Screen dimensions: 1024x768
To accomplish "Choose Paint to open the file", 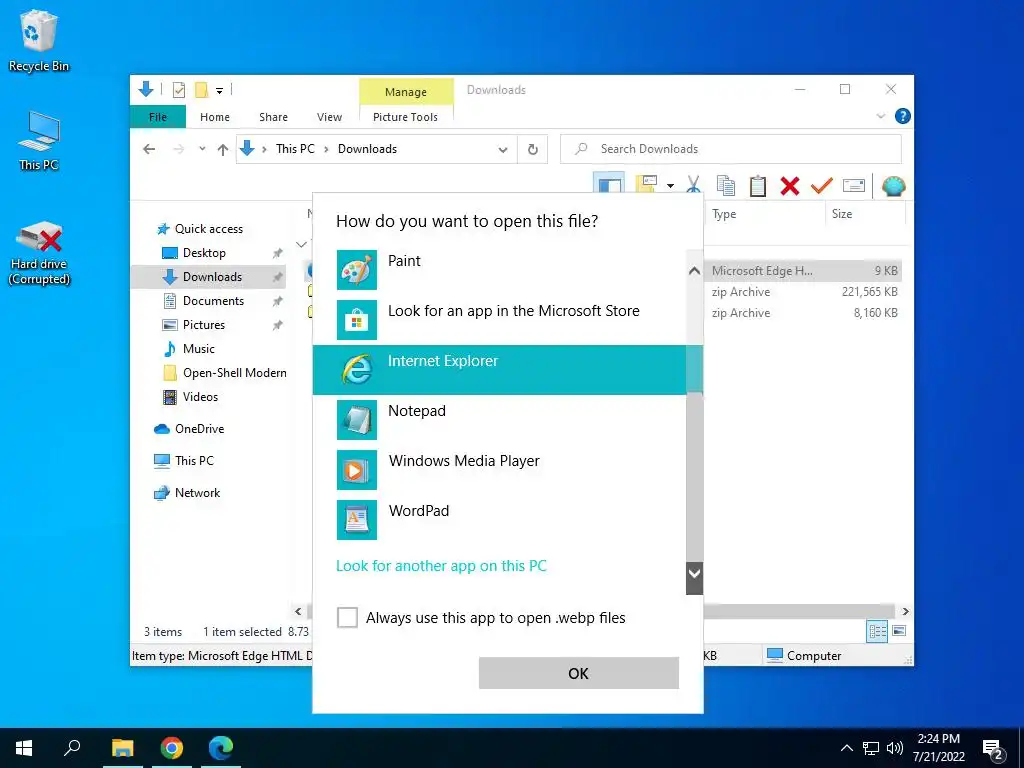I will (x=500, y=270).
